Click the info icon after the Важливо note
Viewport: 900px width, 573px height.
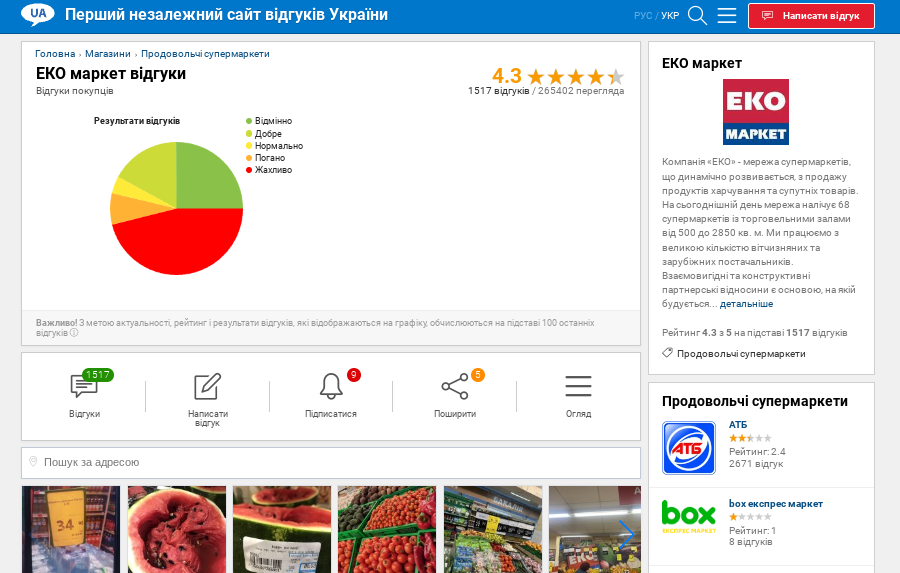point(74,333)
